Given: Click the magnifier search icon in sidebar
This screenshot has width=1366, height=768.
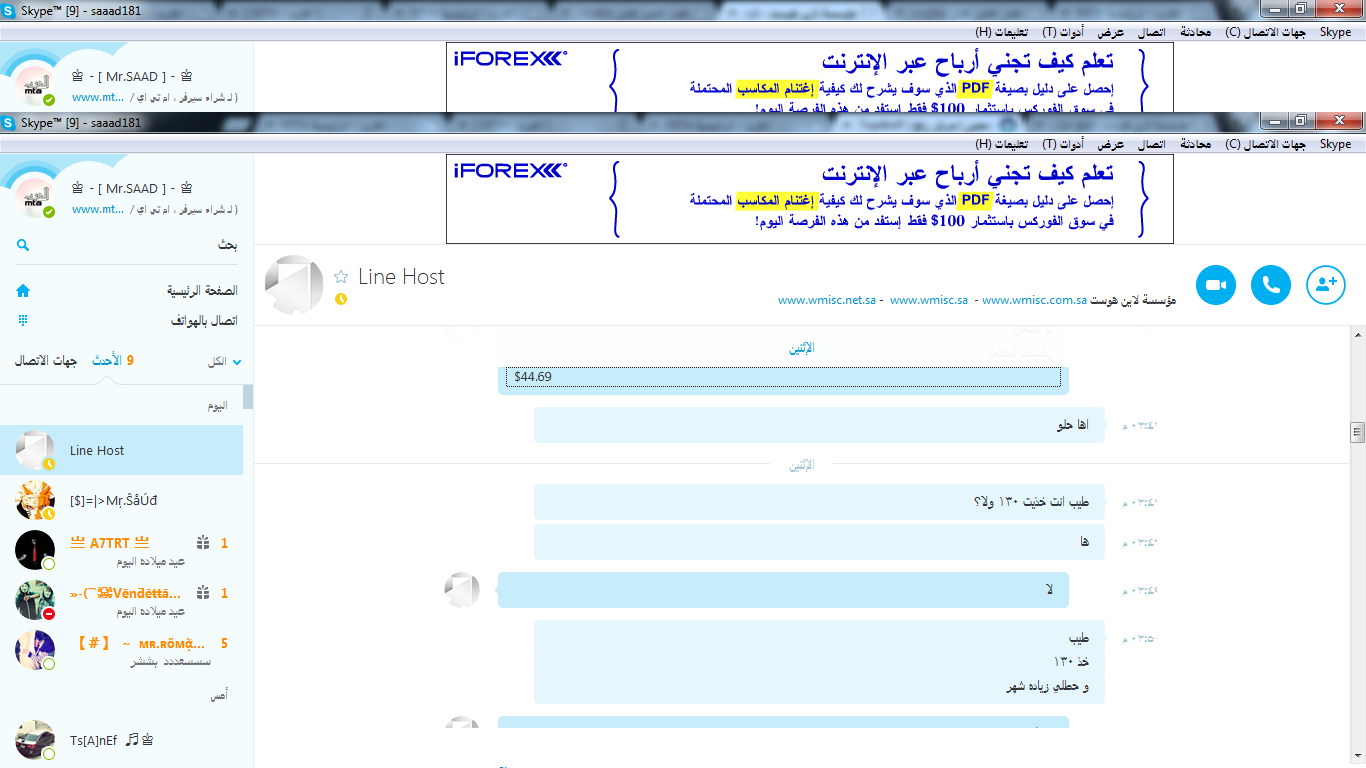Looking at the screenshot, I should (23, 245).
